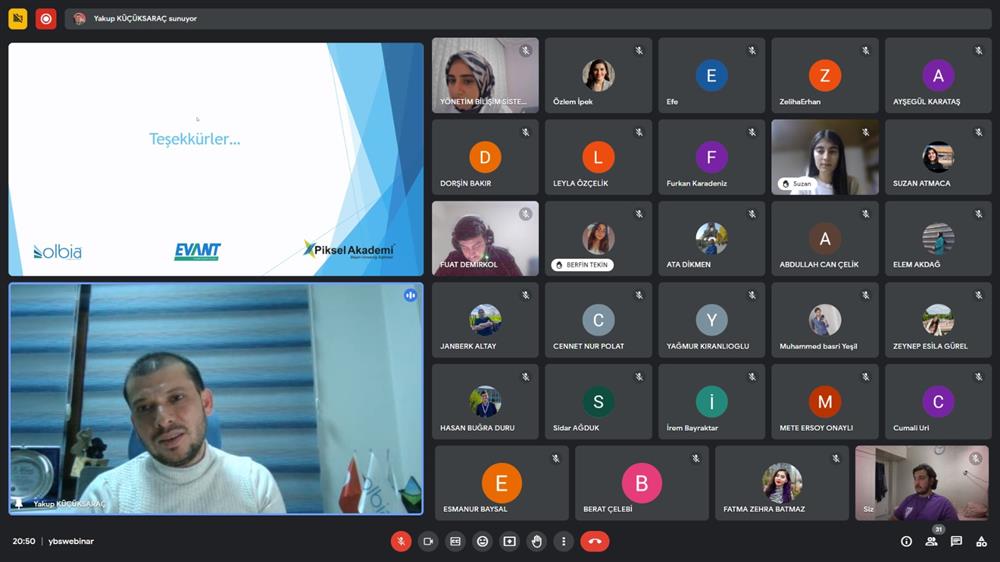Turn on captions in the bottom toolbar

point(455,541)
